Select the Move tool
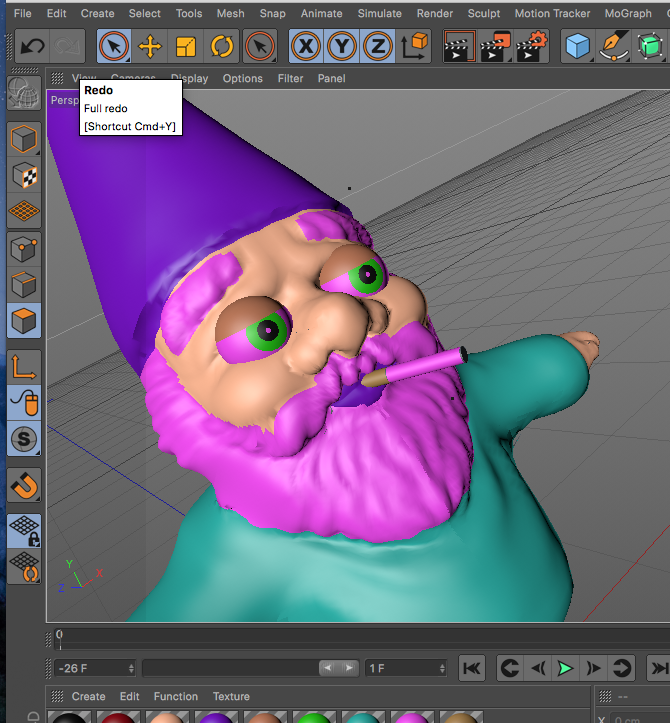670x723 pixels. click(150, 46)
